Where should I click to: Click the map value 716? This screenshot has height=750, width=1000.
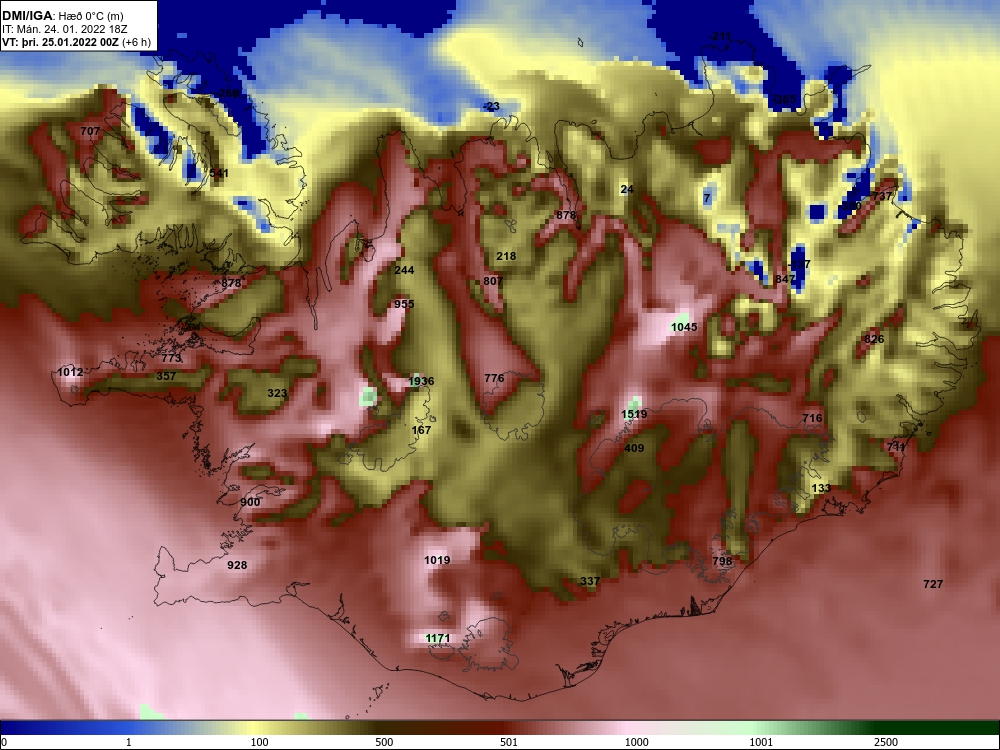[812, 418]
